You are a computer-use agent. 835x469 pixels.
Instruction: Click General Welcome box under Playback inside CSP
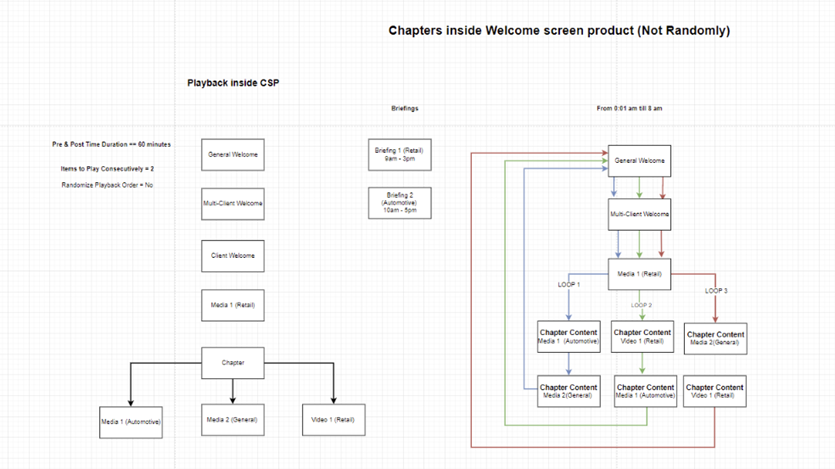(232, 155)
